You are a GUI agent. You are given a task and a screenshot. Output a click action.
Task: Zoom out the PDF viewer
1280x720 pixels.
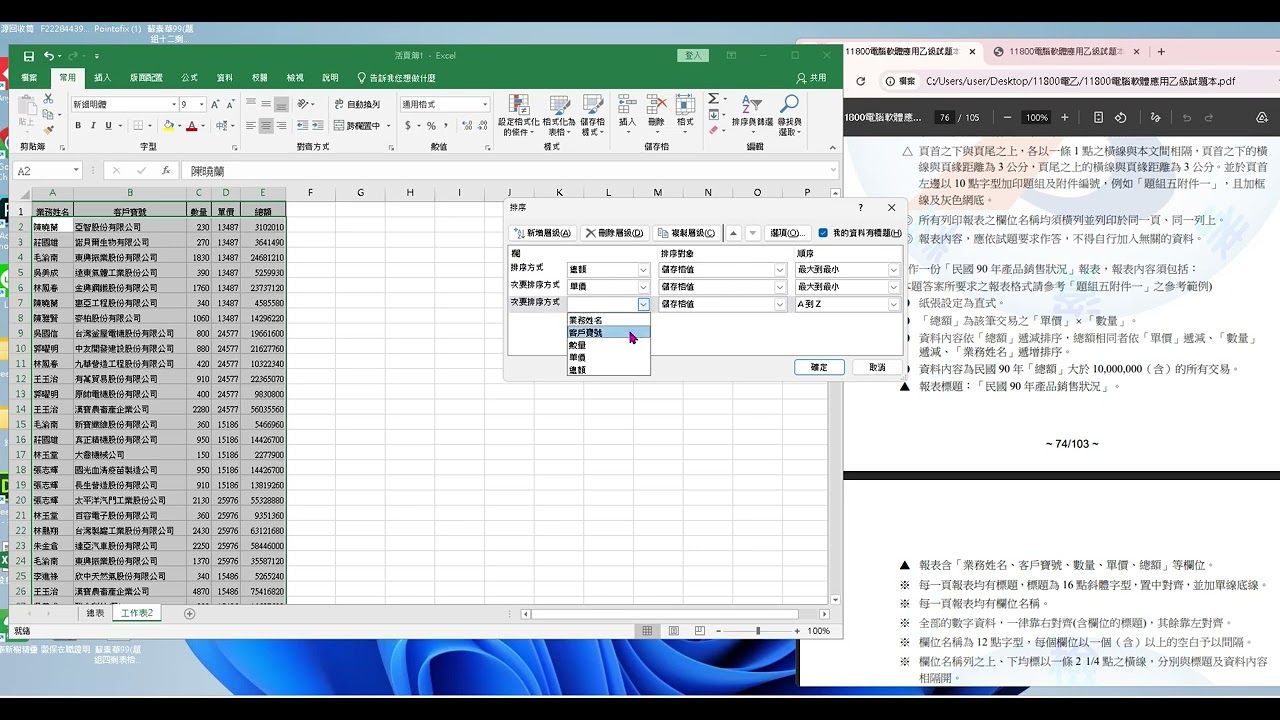pyautogui.click(x=1007, y=117)
